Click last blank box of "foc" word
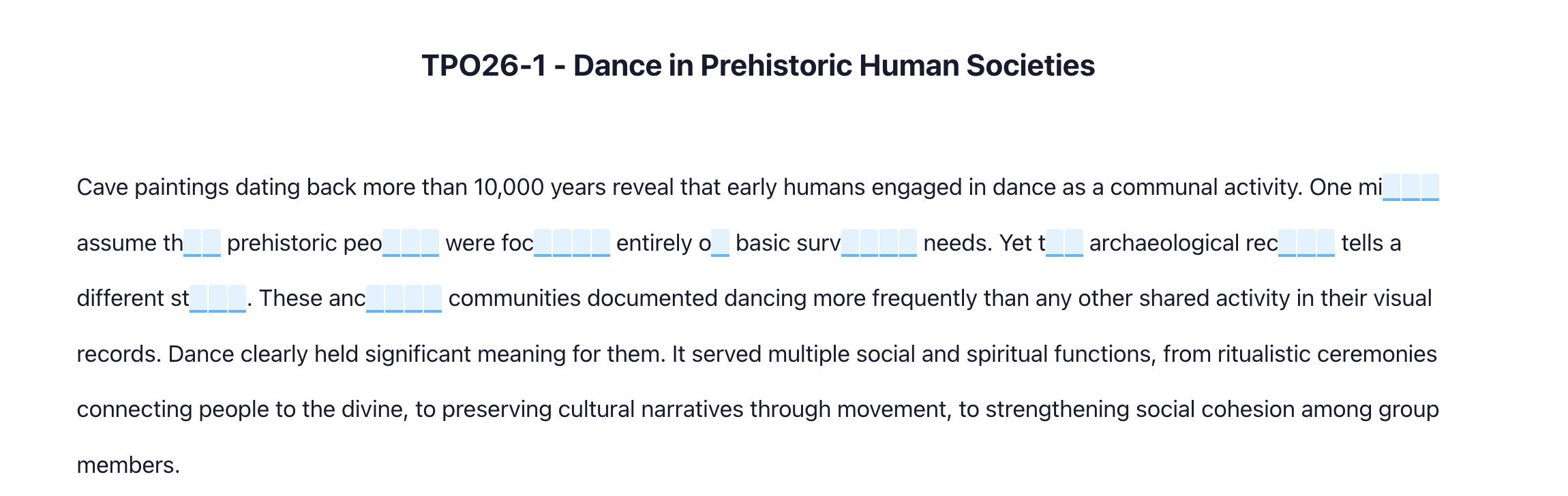The image size is (1568, 496). [601, 243]
